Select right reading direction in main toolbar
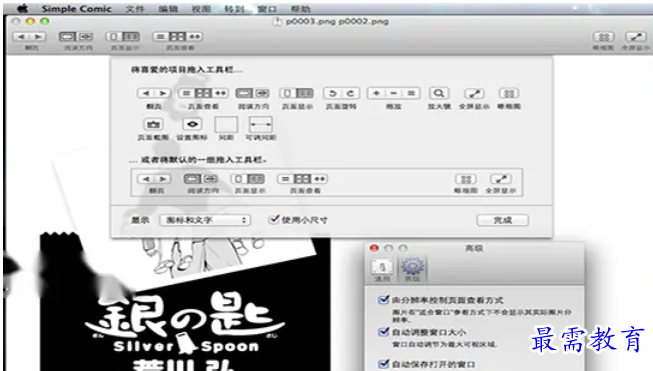 pyautogui.click(x=85, y=37)
